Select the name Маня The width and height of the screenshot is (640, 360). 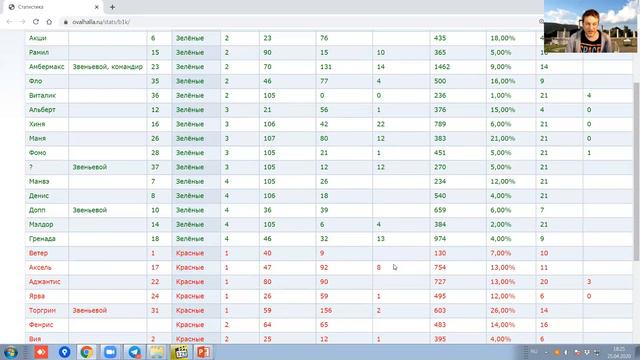point(37,138)
